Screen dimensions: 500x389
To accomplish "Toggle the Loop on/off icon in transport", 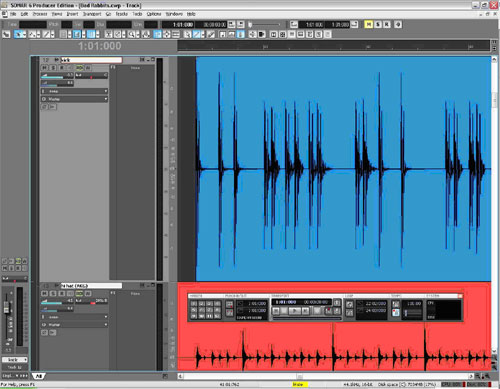I will (349, 304).
